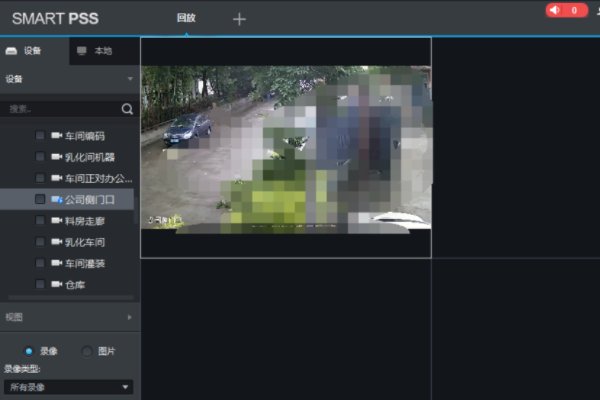The width and height of the screenshot is (600, 400).
Task: Select the 录像 radio button
Action: tap(28, 351)
